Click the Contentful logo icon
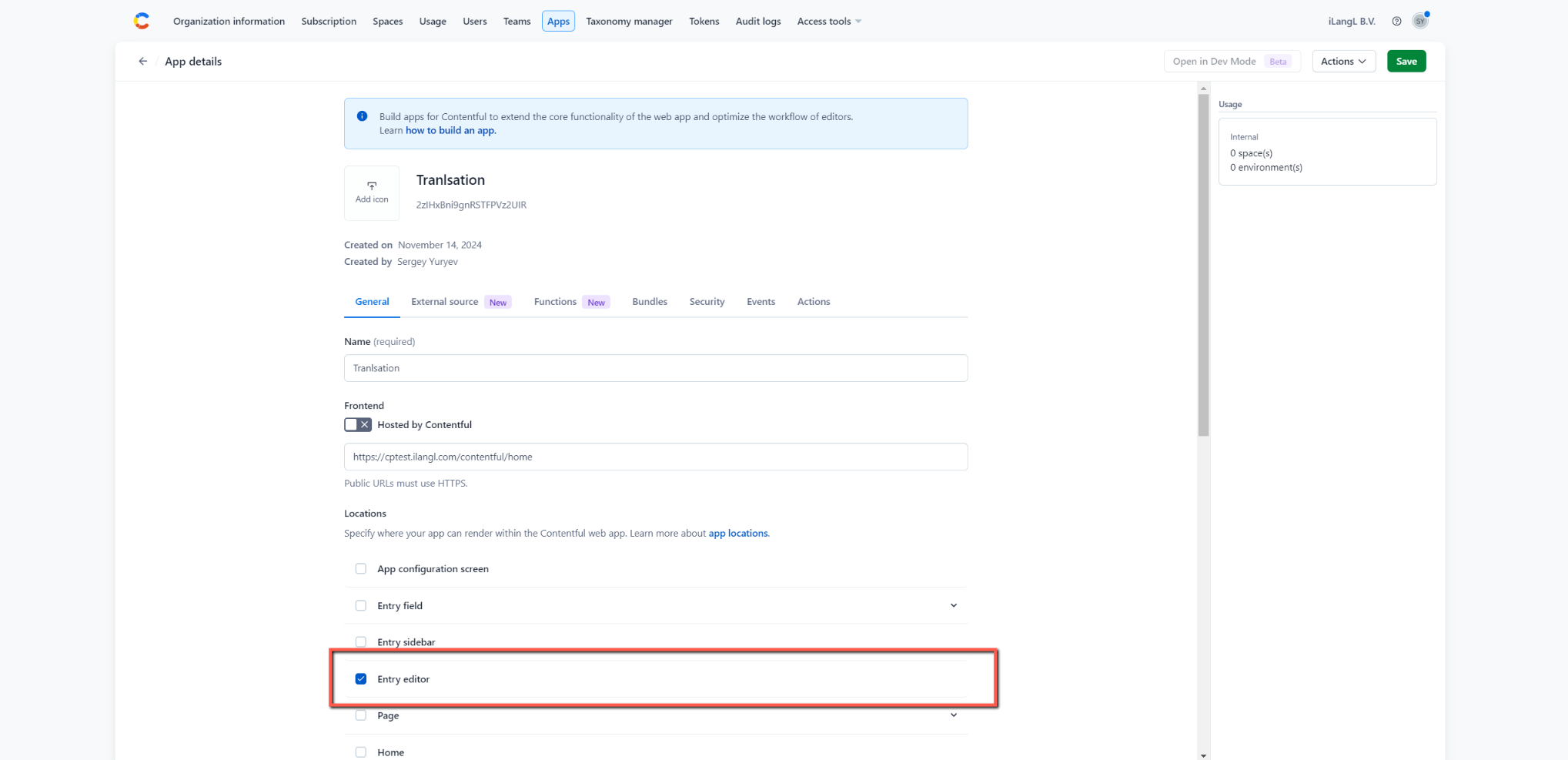Viewport: 1568px width, 760px height. point(142,21)
